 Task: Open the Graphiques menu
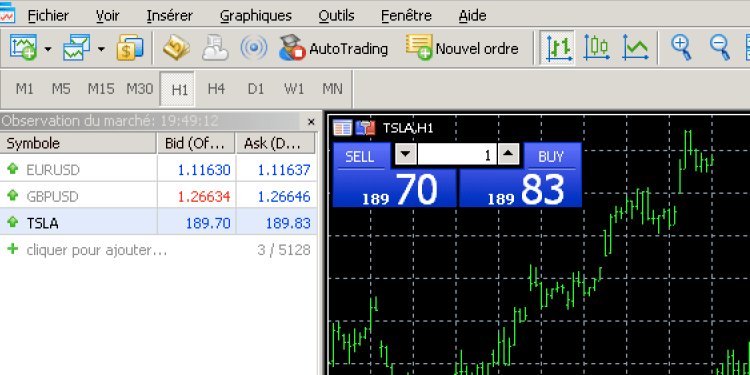pos(255,16)
